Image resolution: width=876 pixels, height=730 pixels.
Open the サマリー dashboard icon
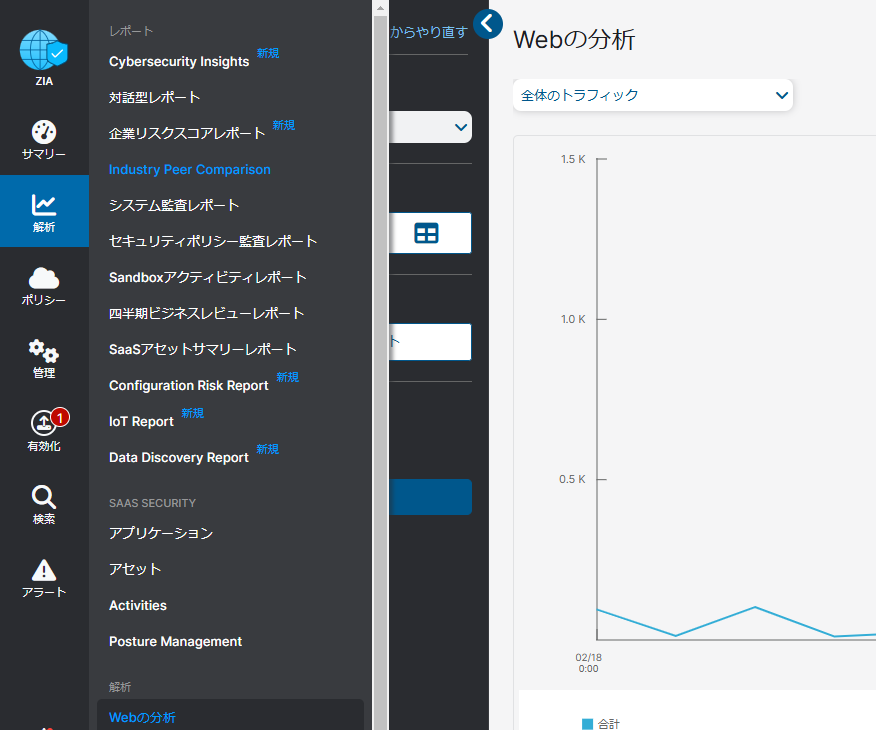[44, 132]
